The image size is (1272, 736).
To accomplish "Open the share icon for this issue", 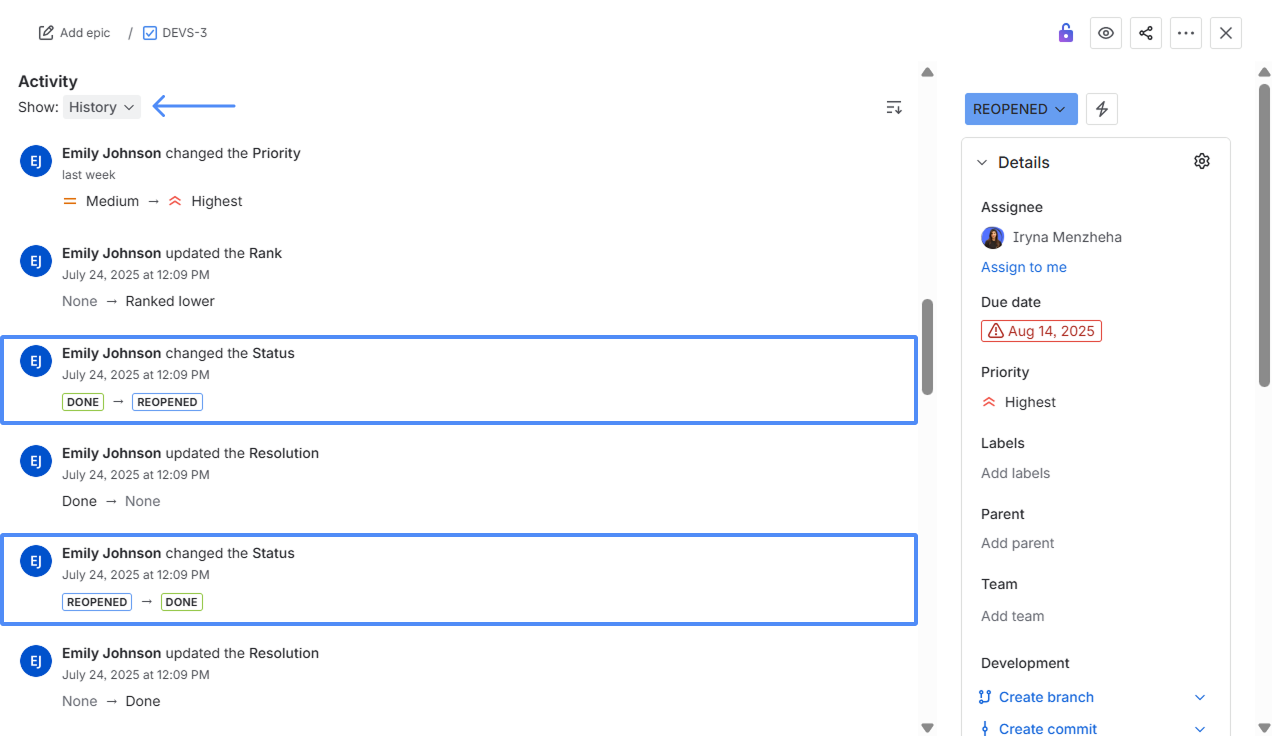I will tap(1145, 33).
